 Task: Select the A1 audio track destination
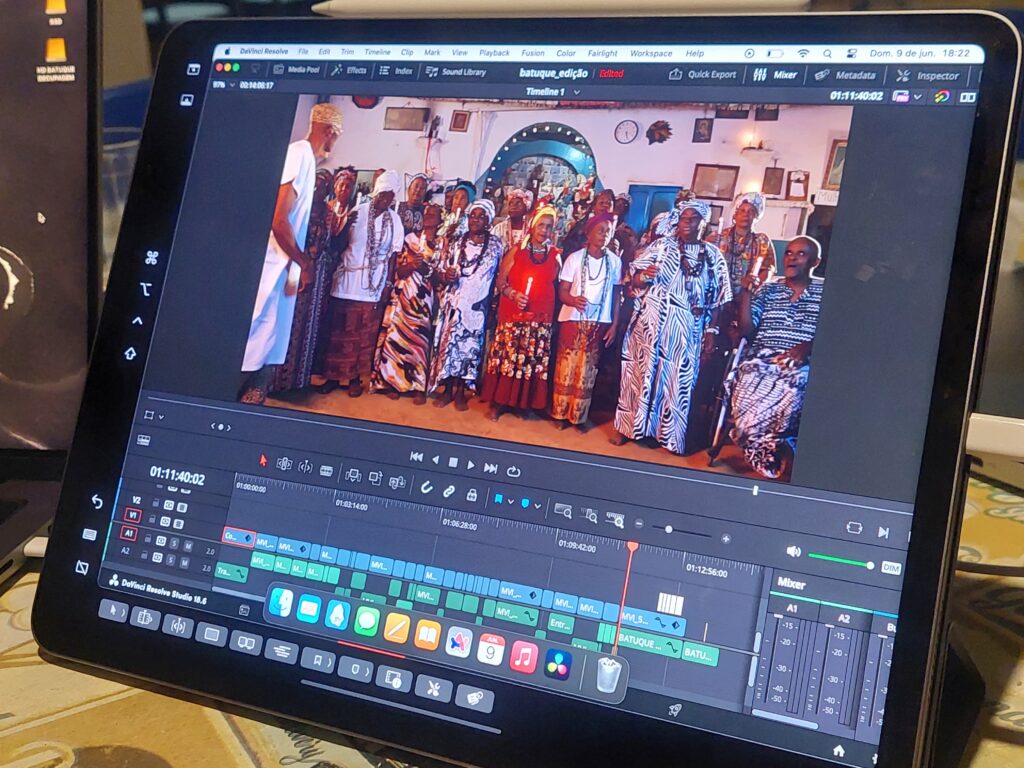coord(129,533)
